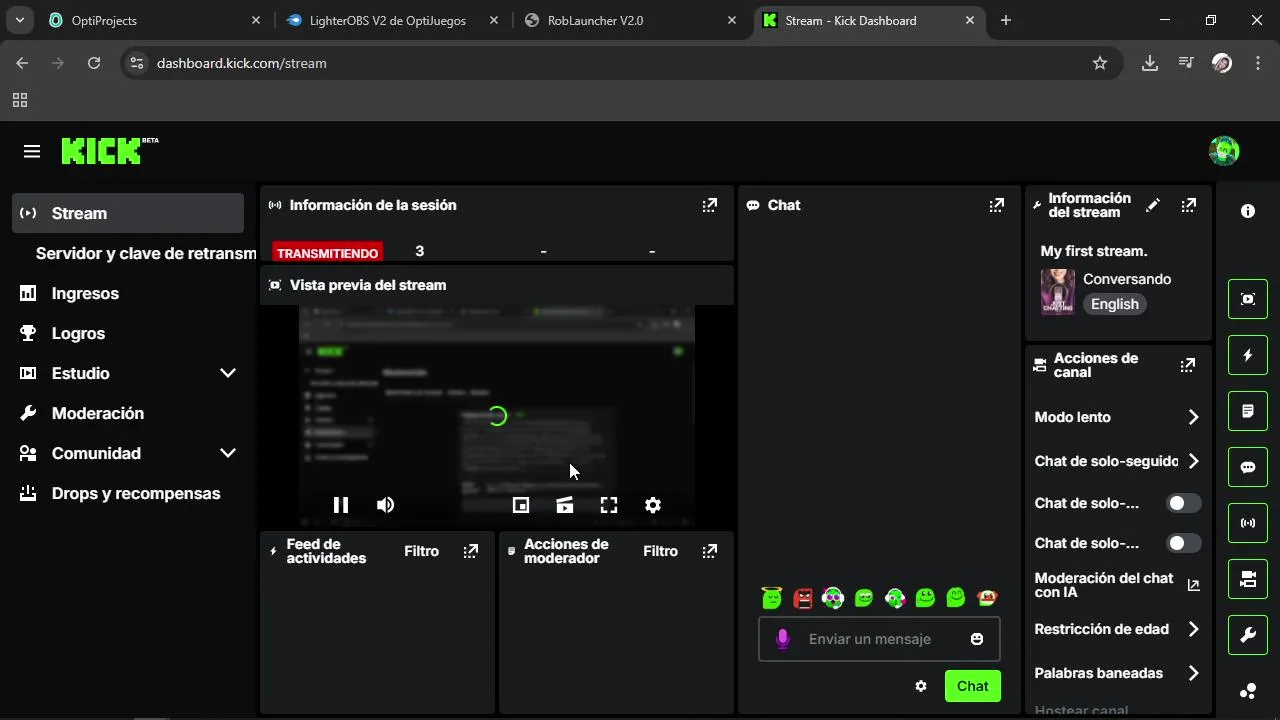Click the English language tag
The width and height of the screenshot is (1280, 720).
(1115, 304)
